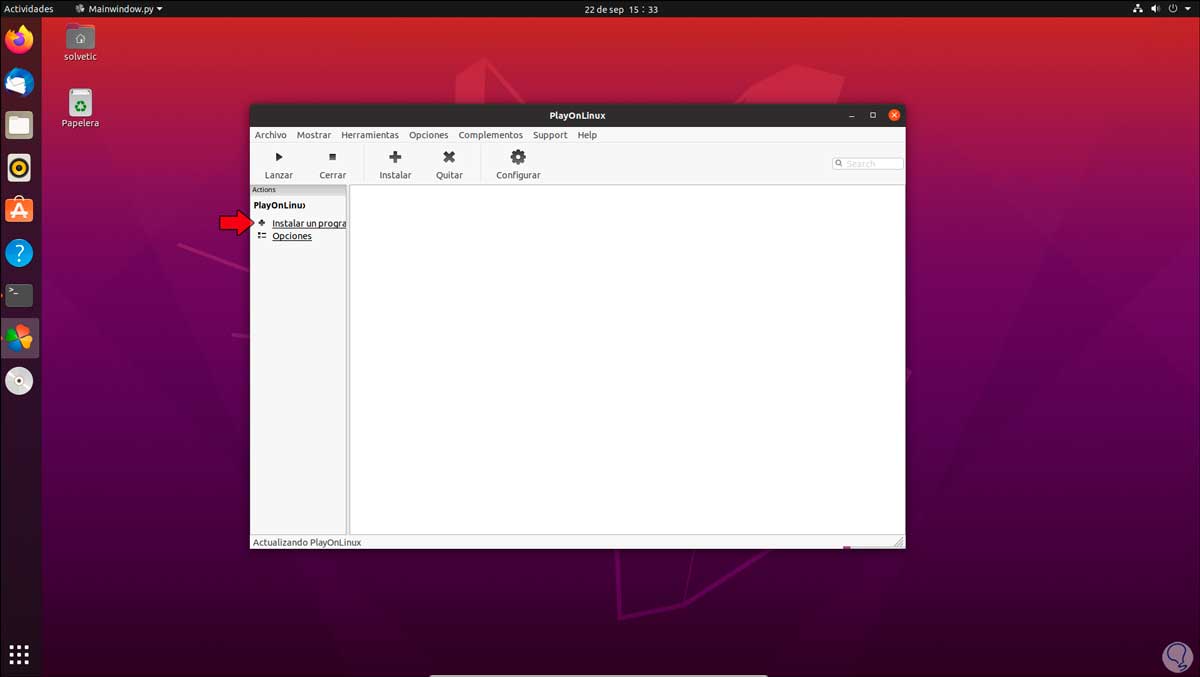The height and width of the screenshot is (677, 1200).
Task: Open the solvetic home folder on desktop
Action: 80,42
